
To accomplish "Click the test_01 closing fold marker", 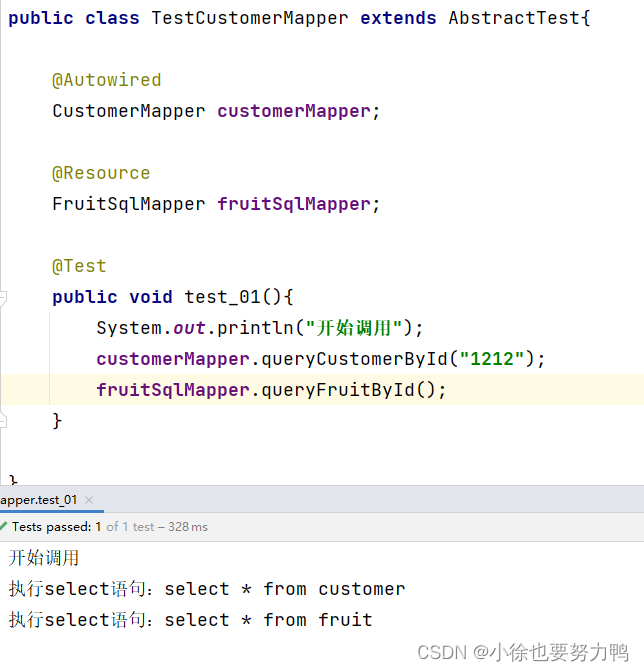I will point(3,421).
